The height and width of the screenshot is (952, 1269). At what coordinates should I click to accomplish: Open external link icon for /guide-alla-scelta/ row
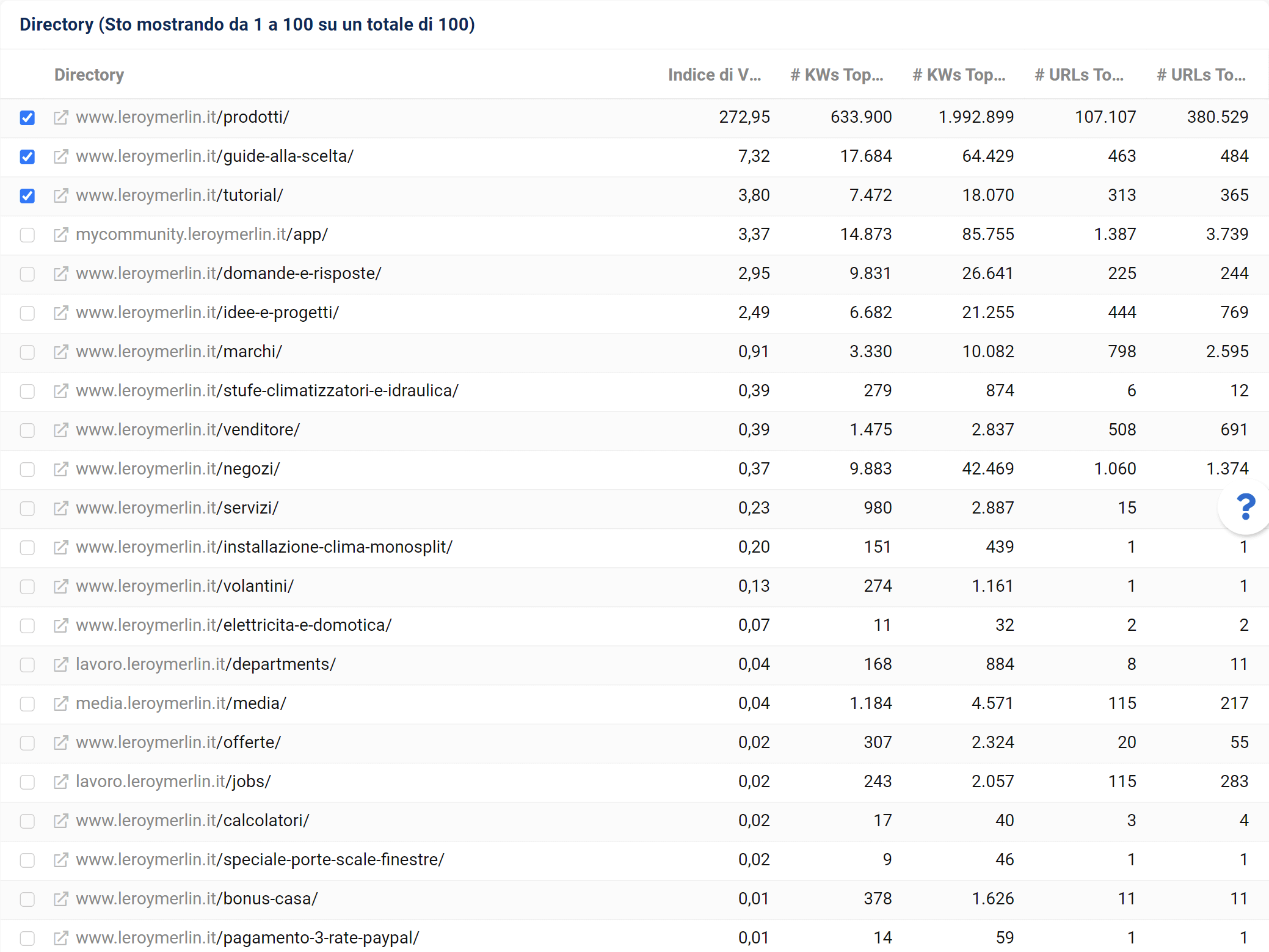(x=60, y=156)
